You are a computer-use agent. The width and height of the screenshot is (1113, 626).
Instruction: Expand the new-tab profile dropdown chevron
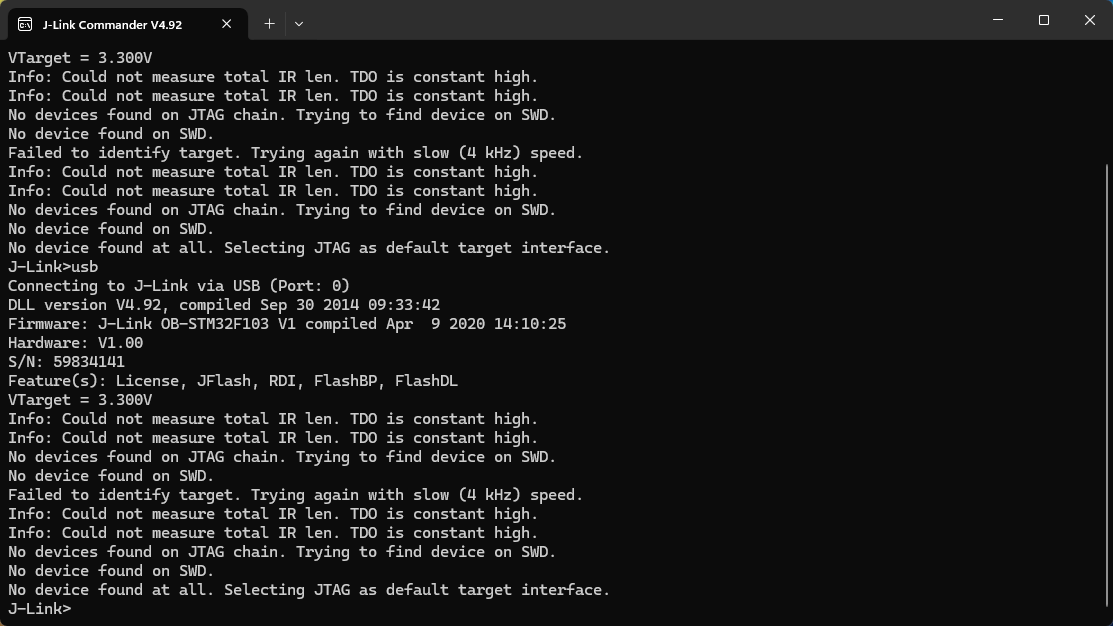[299, 23]
